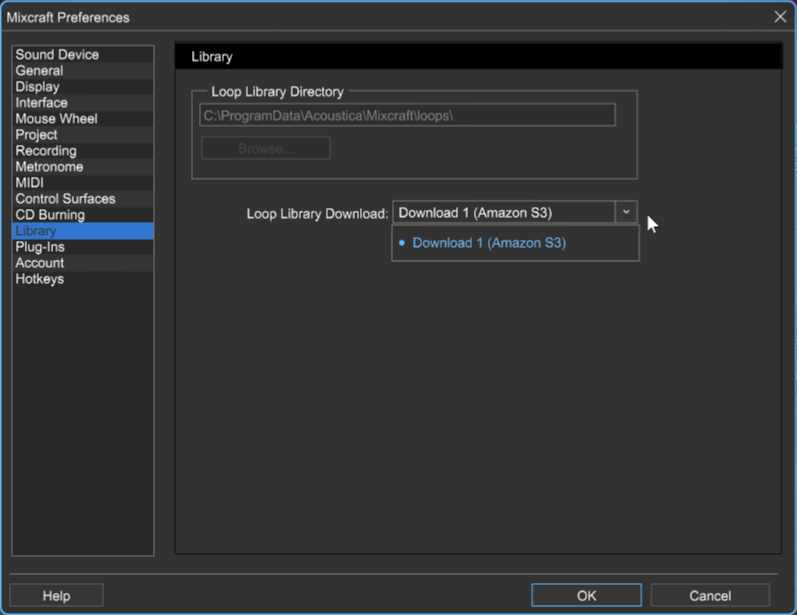Cancel the Mixcraft Preferences dialog
Image resolution: width=797 pixels, height=615 pixels.
(x=710, y=596)
